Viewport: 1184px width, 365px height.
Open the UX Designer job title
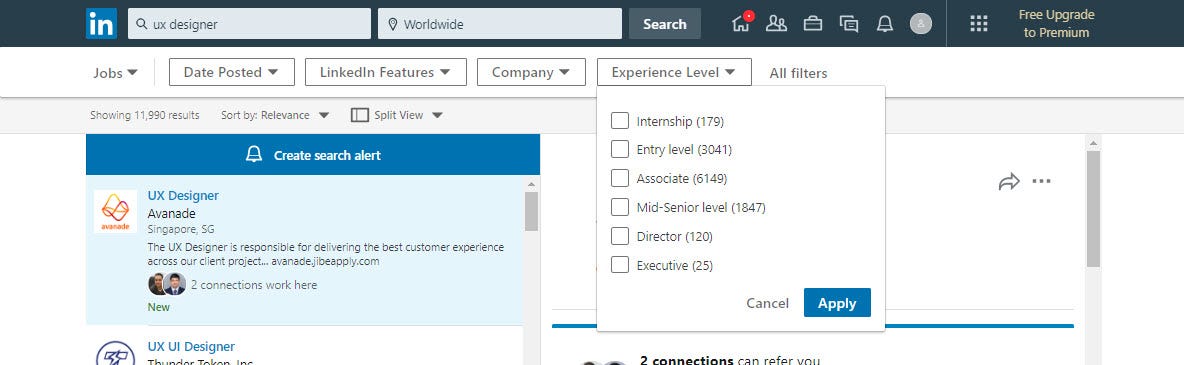point(183,196)
